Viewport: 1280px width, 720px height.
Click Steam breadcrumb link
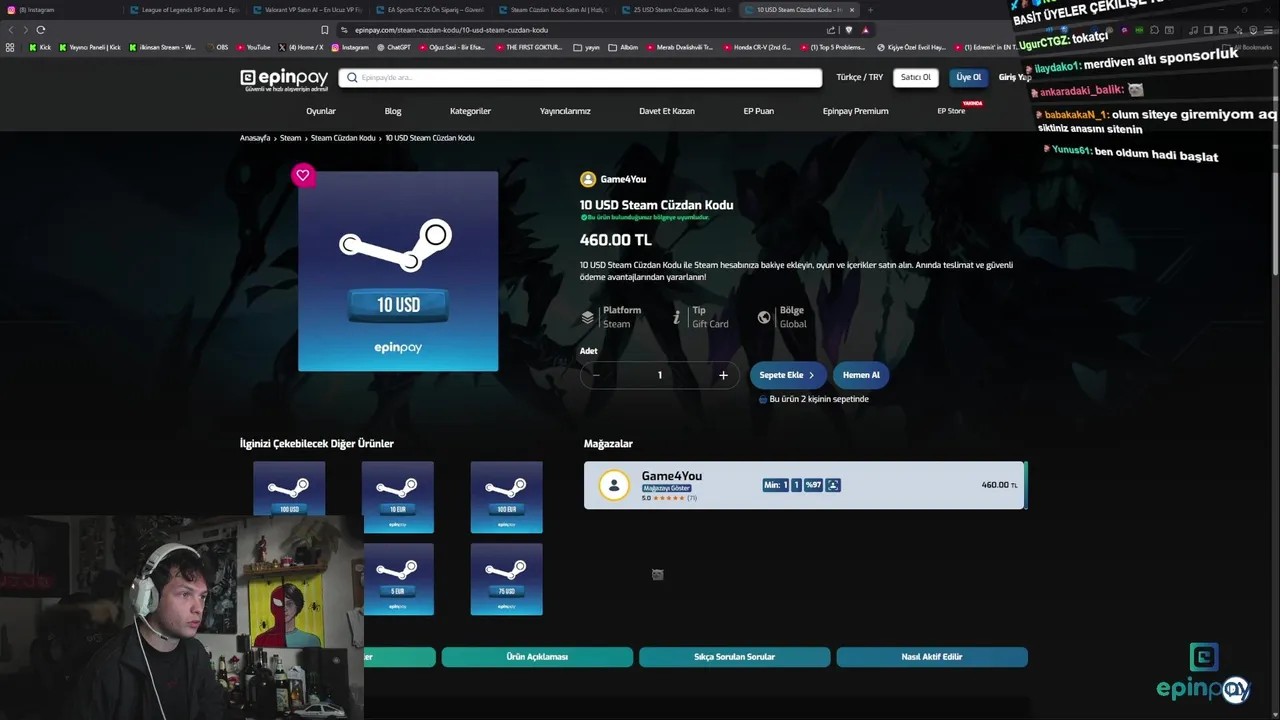point(290,138)
